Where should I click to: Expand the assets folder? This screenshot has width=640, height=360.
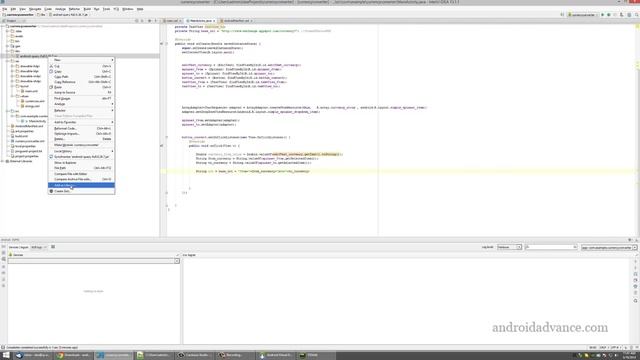click(8, 36)
